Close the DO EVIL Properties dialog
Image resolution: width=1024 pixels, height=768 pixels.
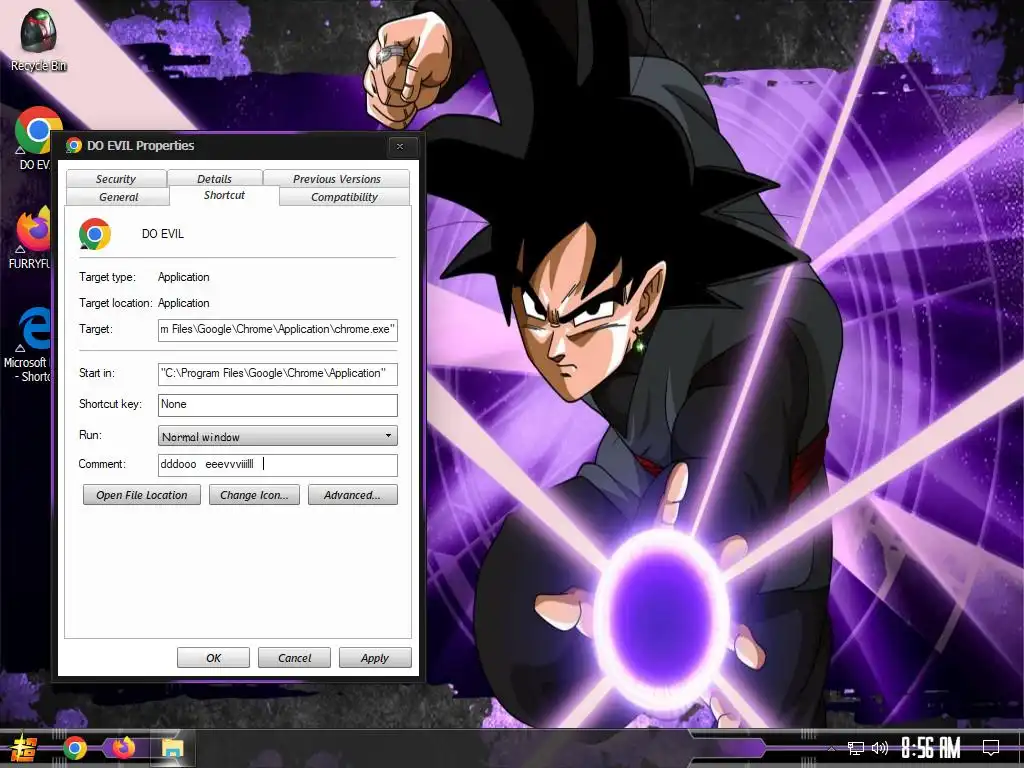tap(400, 146)
